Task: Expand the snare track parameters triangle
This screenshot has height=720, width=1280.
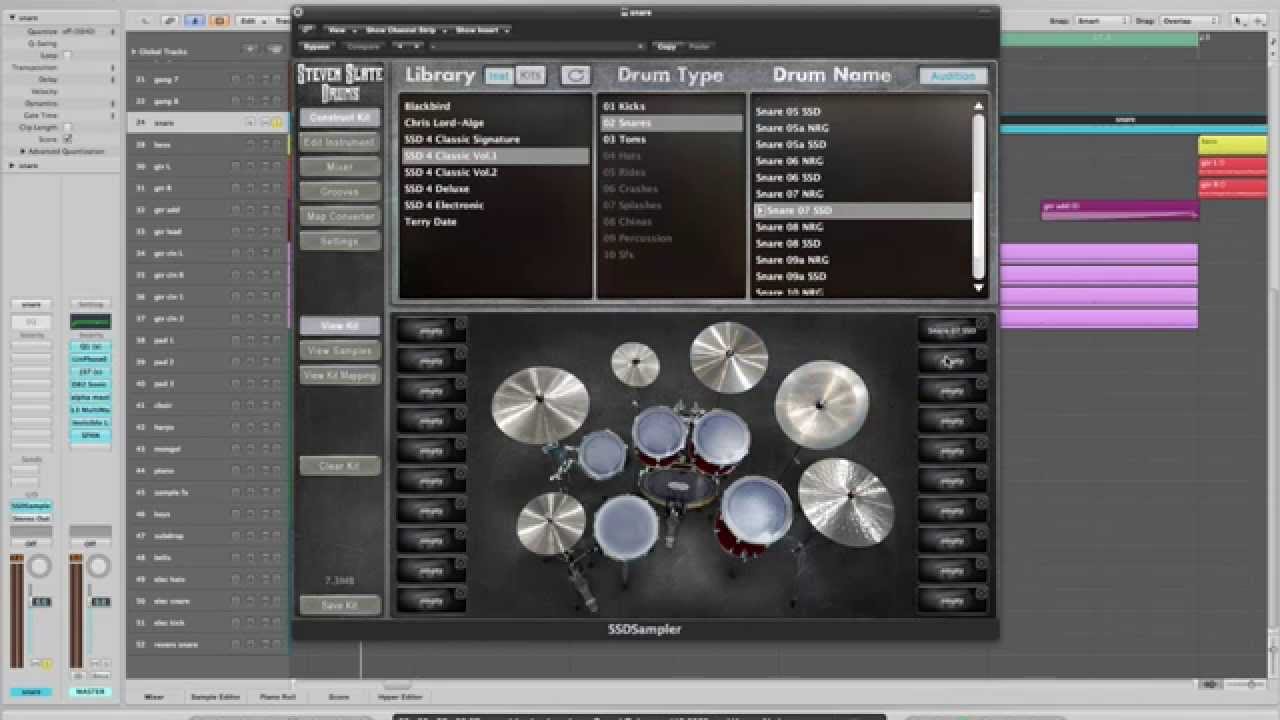Action: pos(10,165)
